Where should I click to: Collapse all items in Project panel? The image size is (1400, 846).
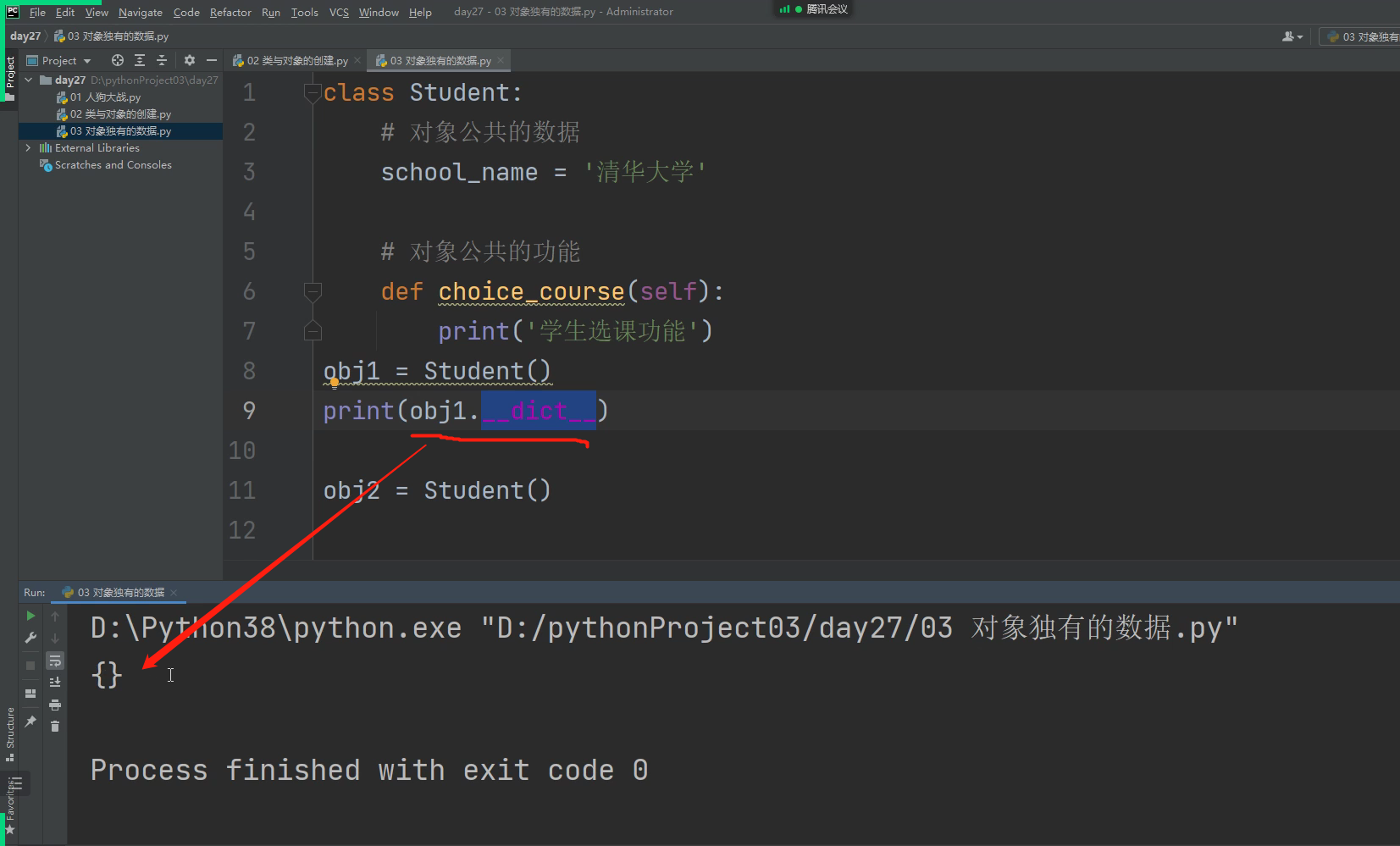point(162,60)
